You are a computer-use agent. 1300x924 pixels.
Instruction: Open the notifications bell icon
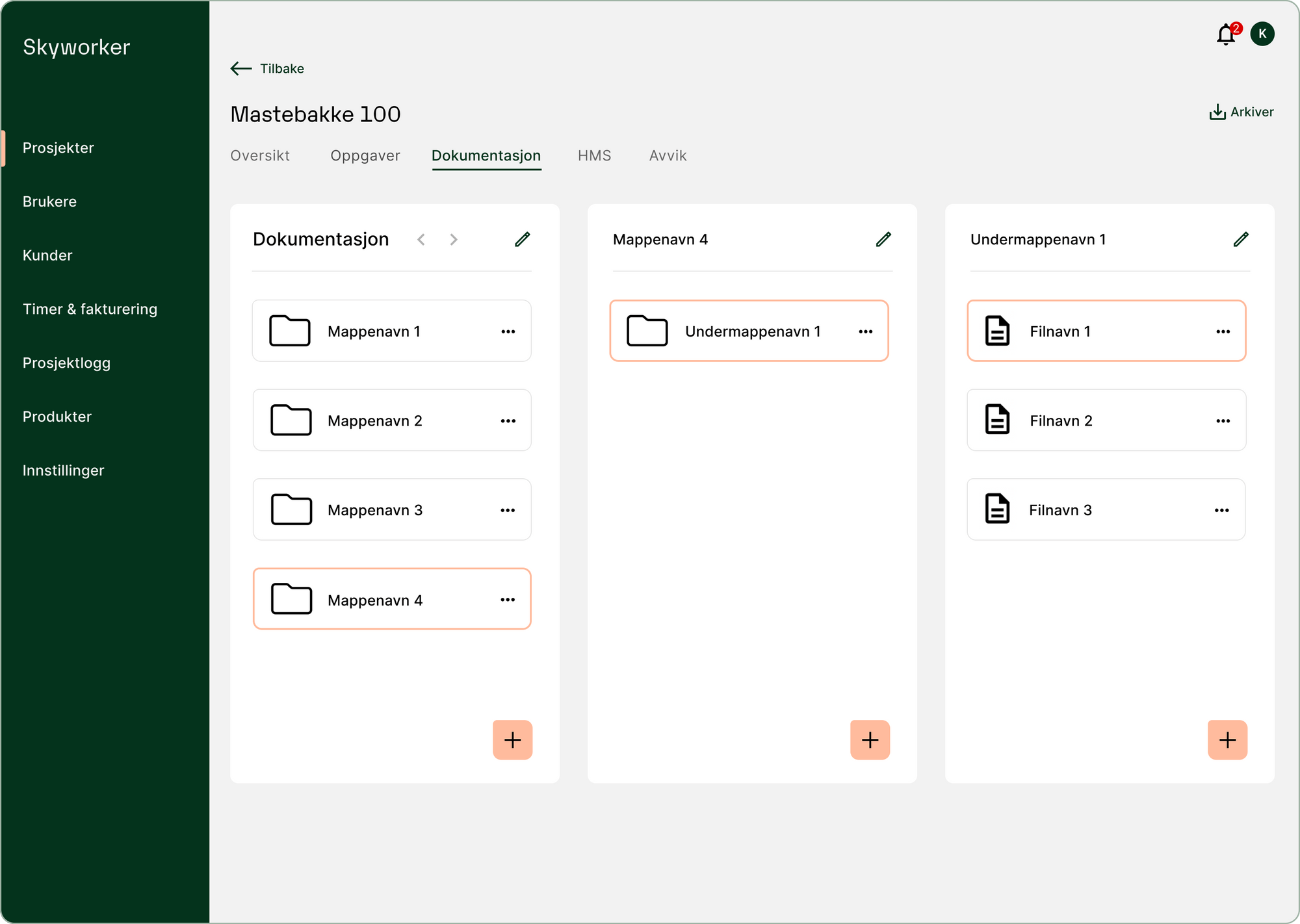[x=1225, y=34]
